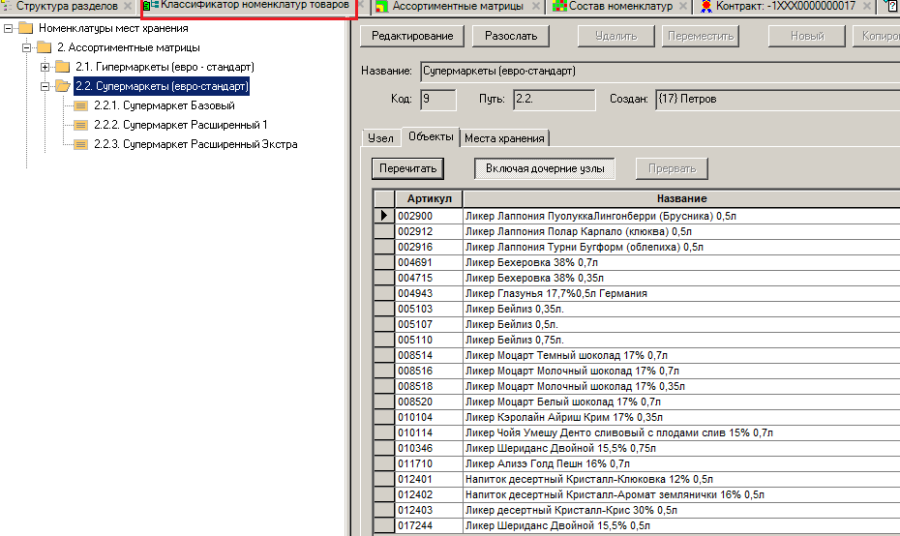Click article cell 008520

[429, 402]
